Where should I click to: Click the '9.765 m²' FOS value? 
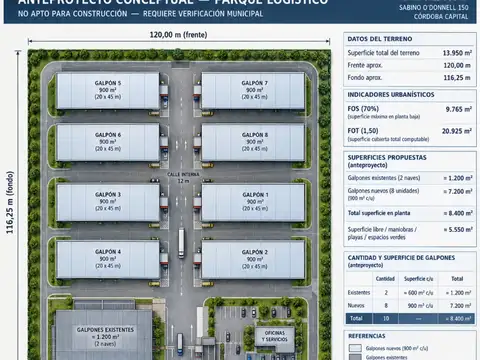pyautogui.click(x=458, y=109)
